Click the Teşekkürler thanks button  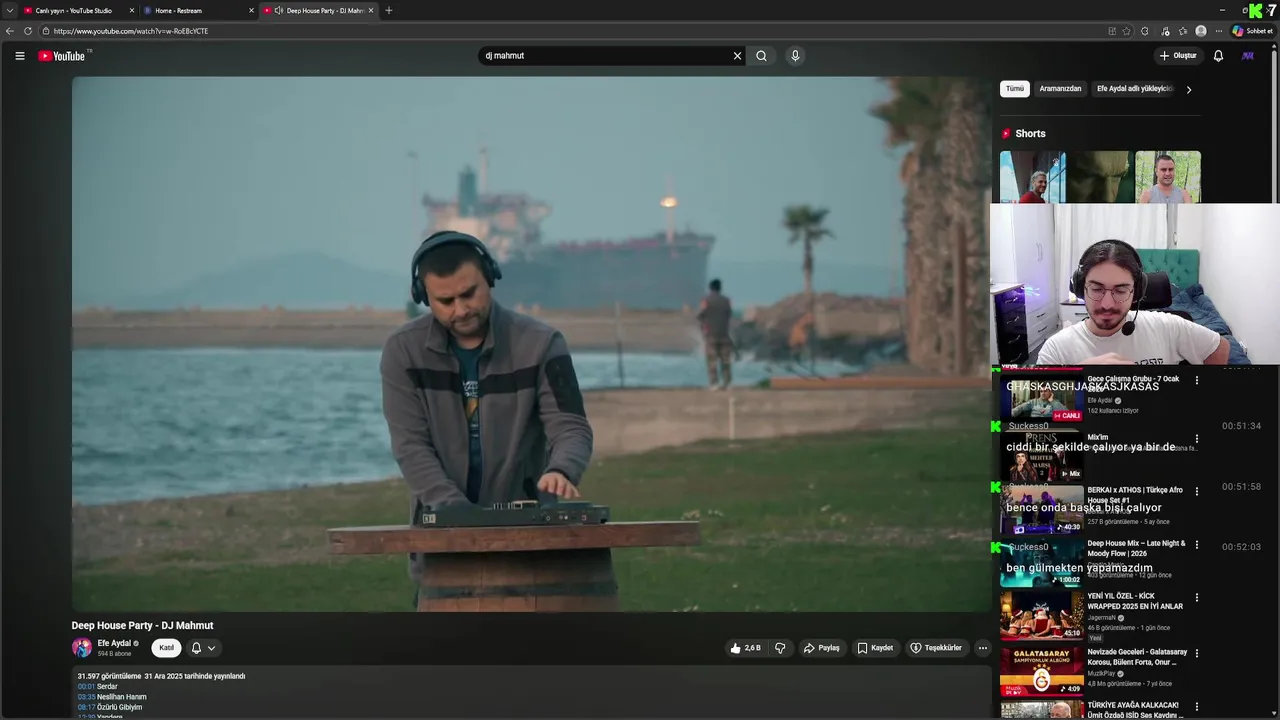pyautogui.click(x=935, y=648)
